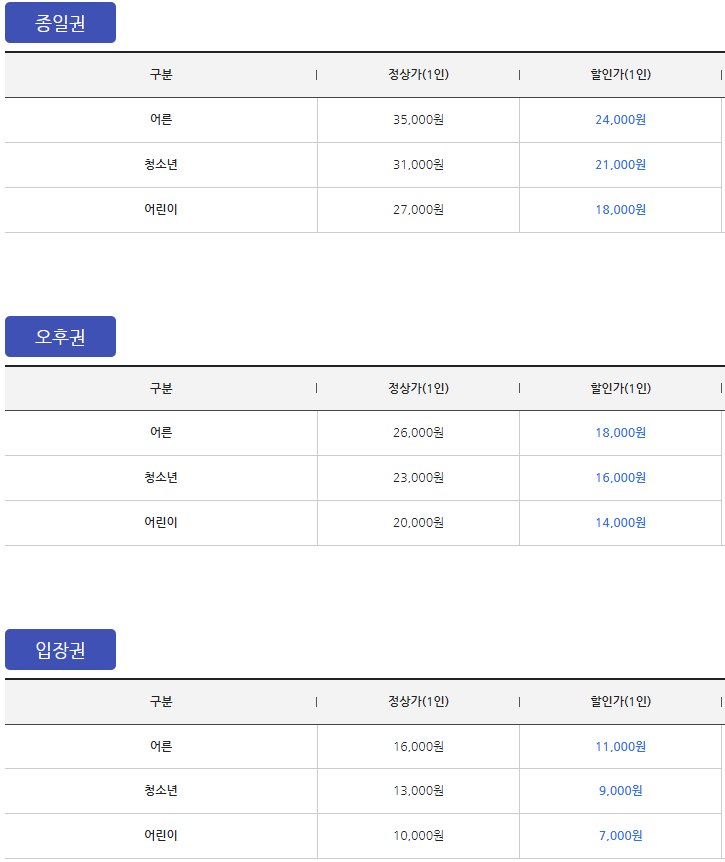
Task: Select 정상가(1인) header in 입장권 table
Action: (x=418, y=701)
